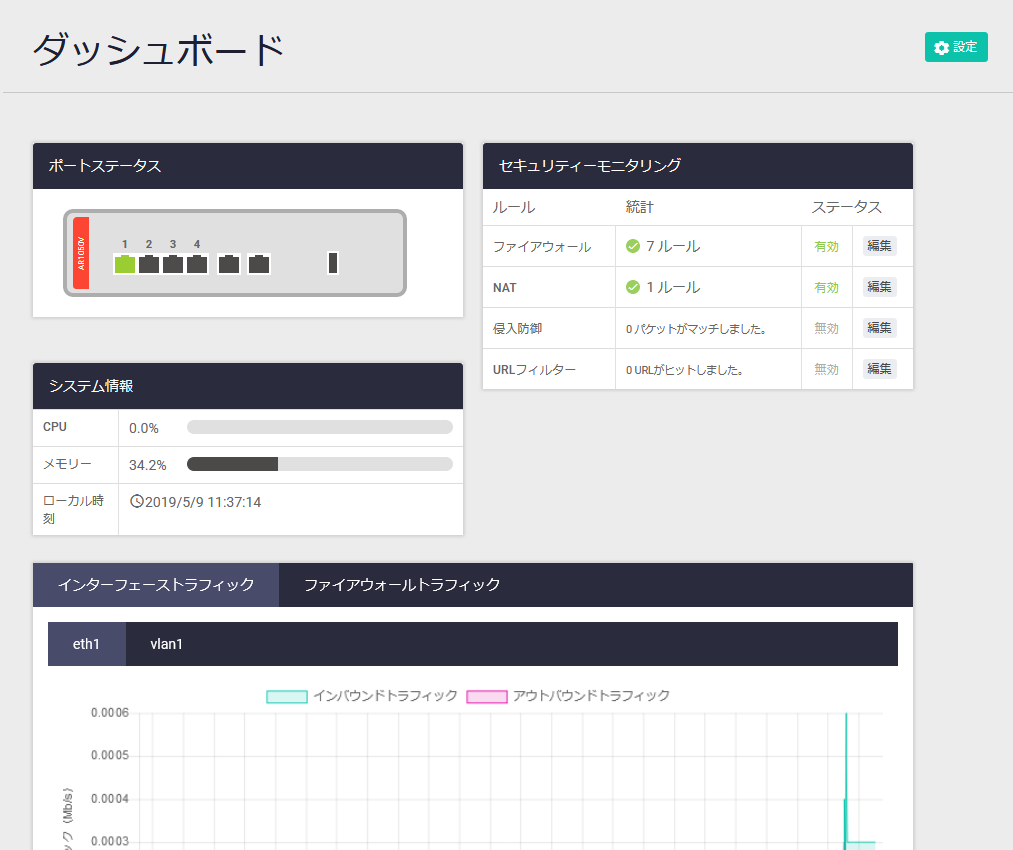
Task: Click the ルール column header
Action: (514, 207)
